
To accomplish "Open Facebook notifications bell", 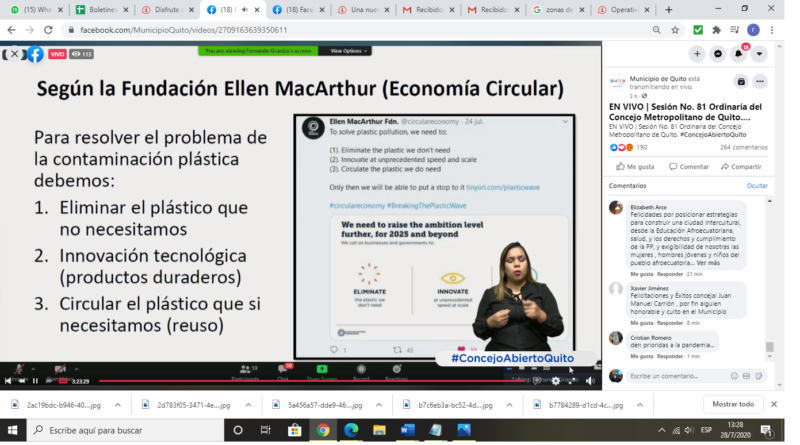I will click(x=739, y=54).
